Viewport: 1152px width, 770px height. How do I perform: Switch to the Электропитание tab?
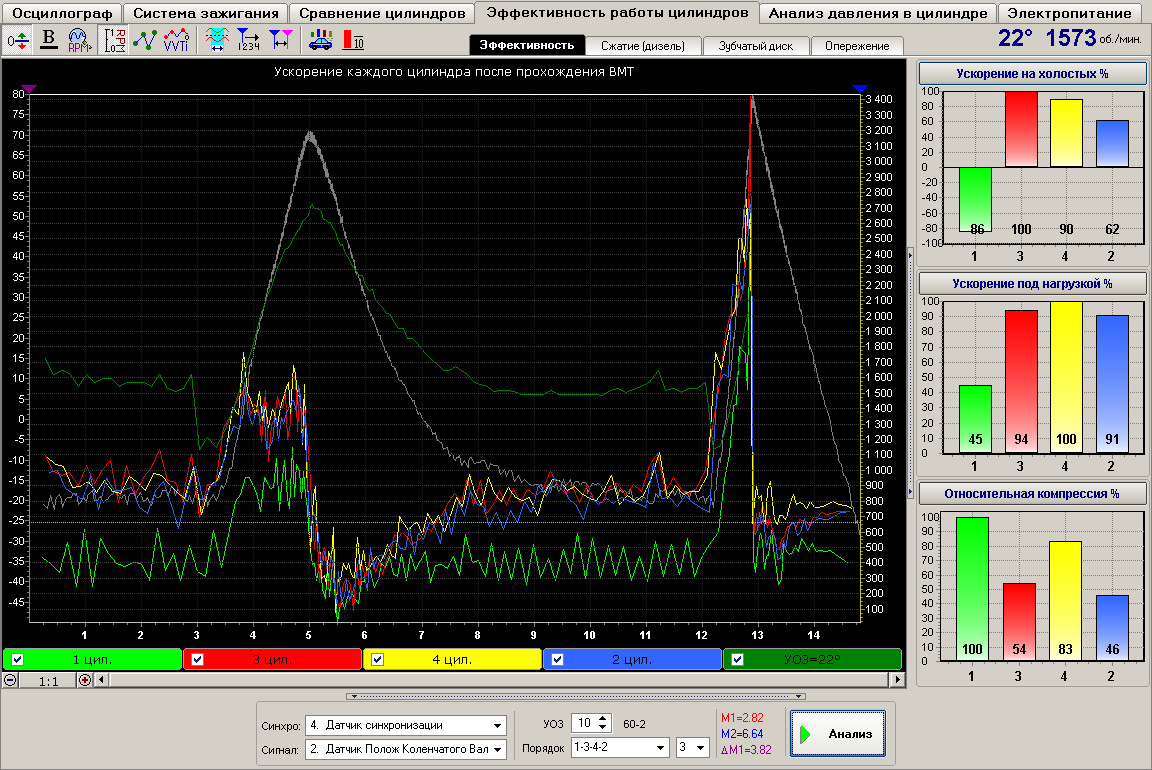(x=1069, y=13)
